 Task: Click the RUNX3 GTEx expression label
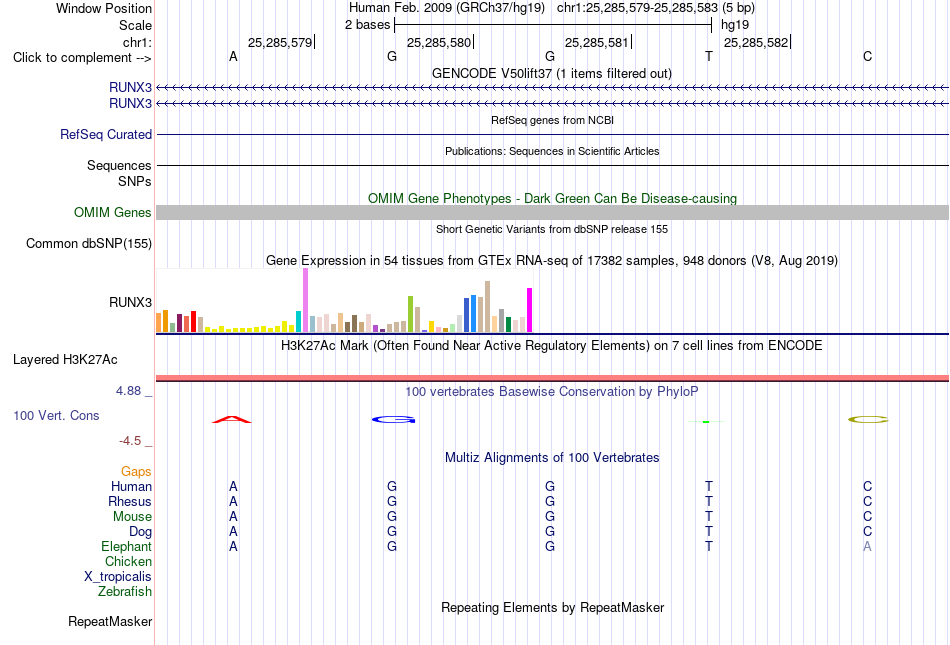click(130, 302)
